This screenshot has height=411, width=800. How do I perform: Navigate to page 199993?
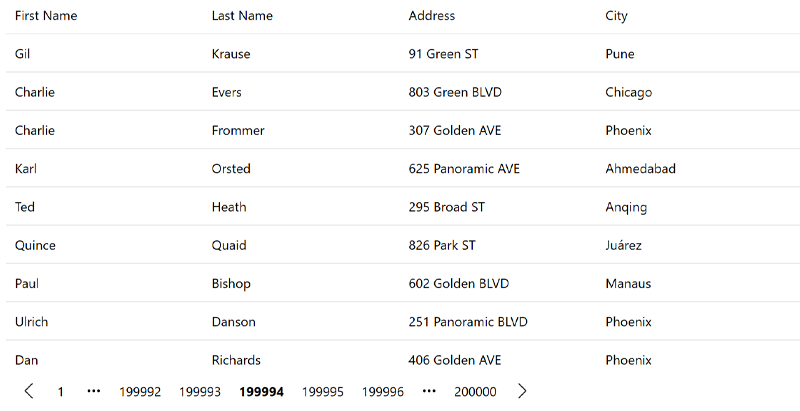pos(200,392)
